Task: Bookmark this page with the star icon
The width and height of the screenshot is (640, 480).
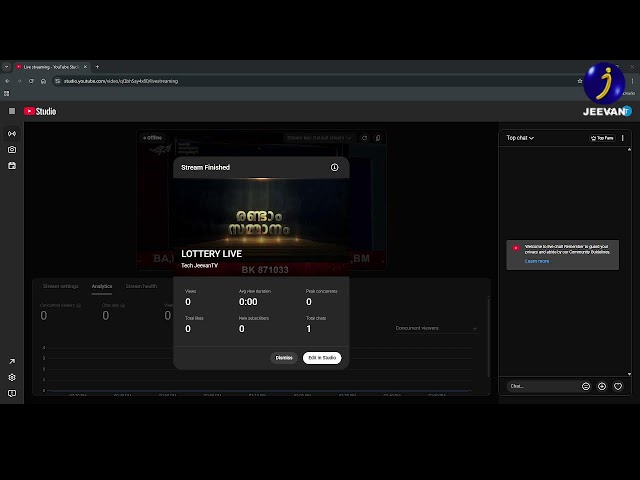Action: click(580, 81)
